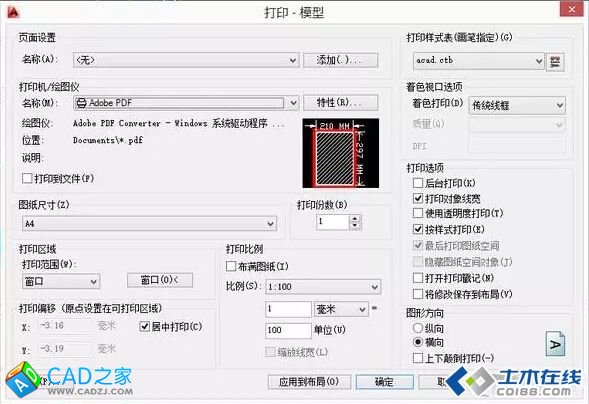
Task: Open the plot style table editor icon
Action: (x=554, y=62)
